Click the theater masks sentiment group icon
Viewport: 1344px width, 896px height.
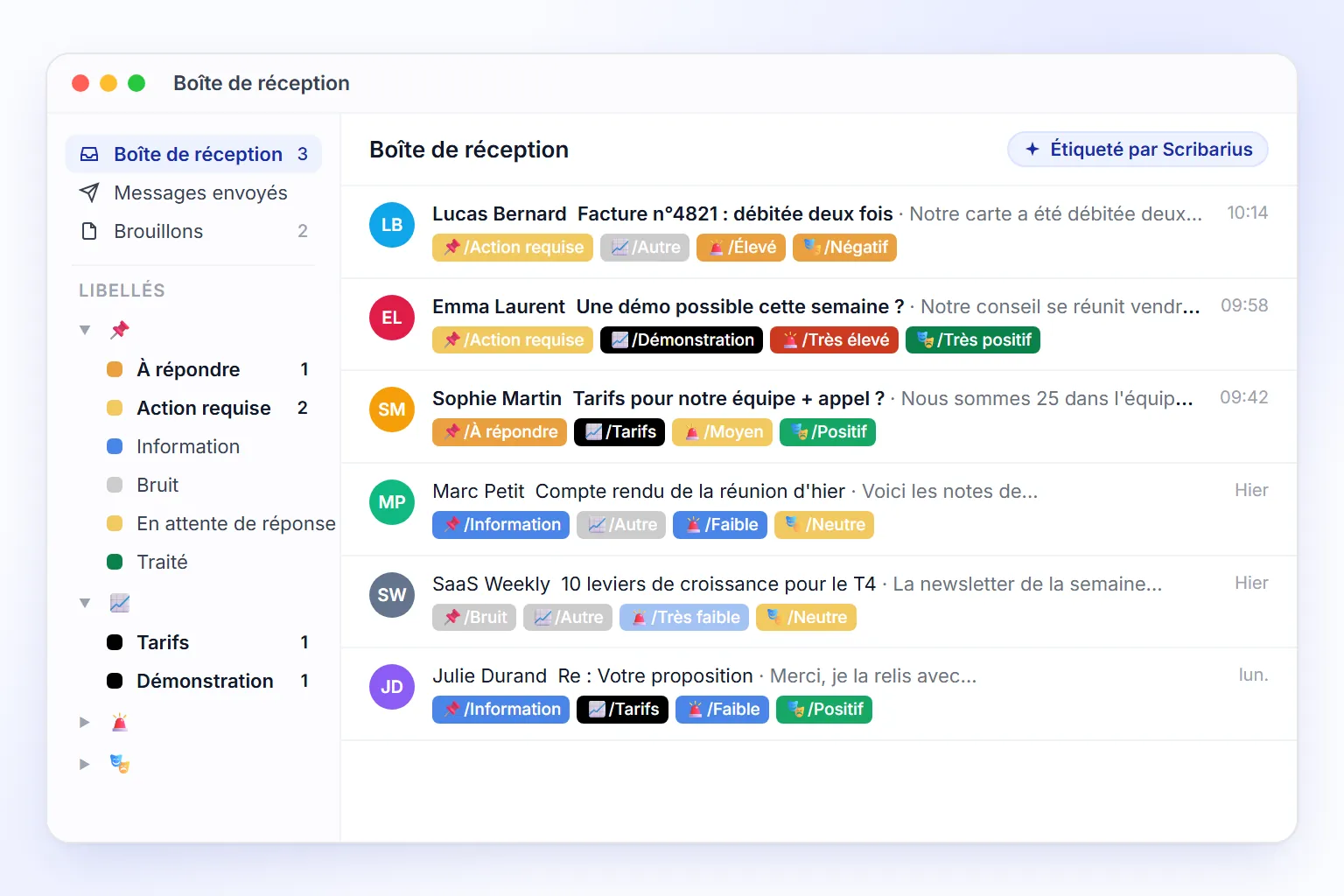coord(120,764)
